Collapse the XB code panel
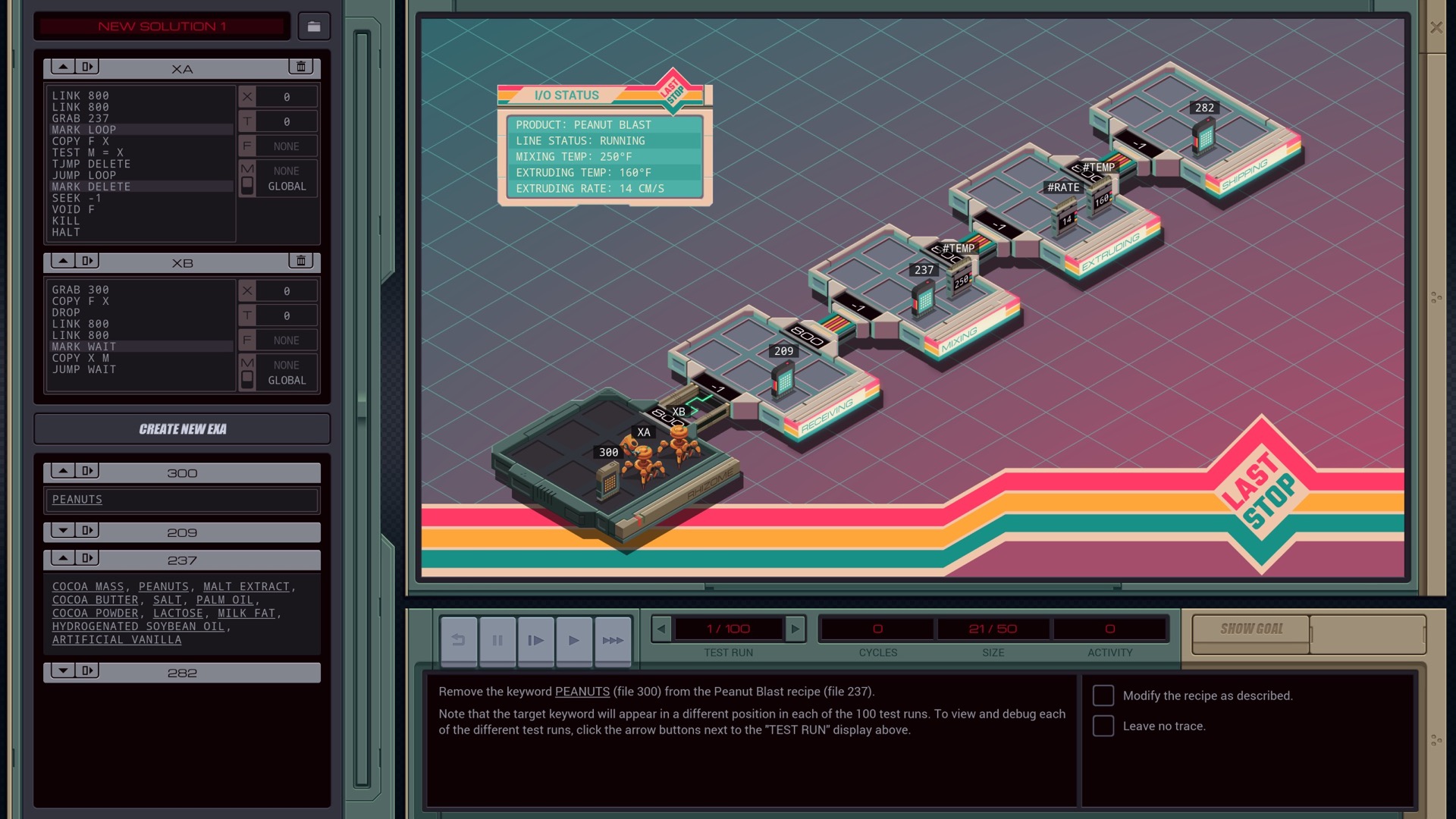Viewport: 1456px width, 819px height. coord(63,261)
